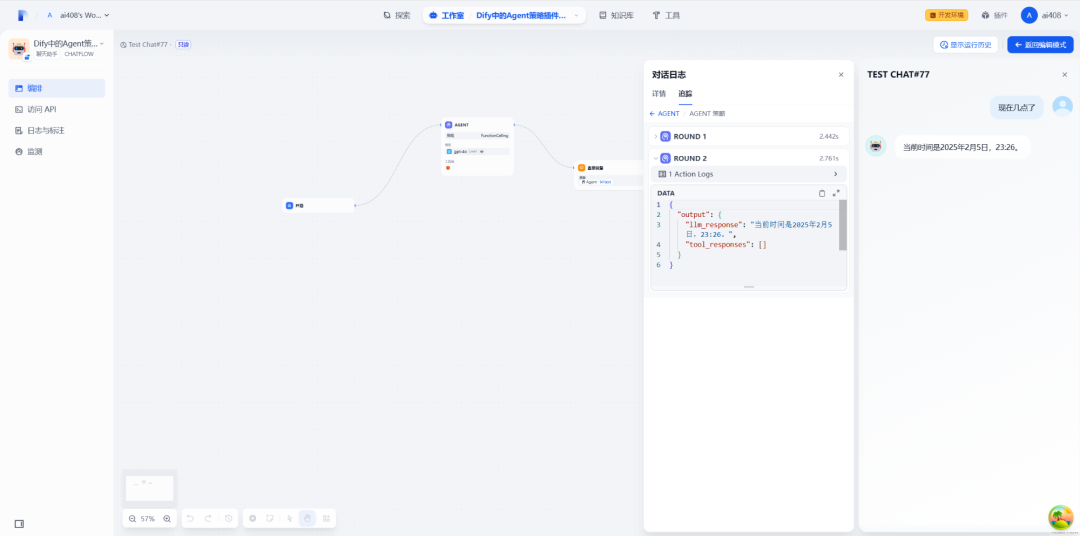This screenshot has height=536, width=1080.
Task: Go to the 探索 menu item
Action: pyautogui.click(x=397, y=15)
